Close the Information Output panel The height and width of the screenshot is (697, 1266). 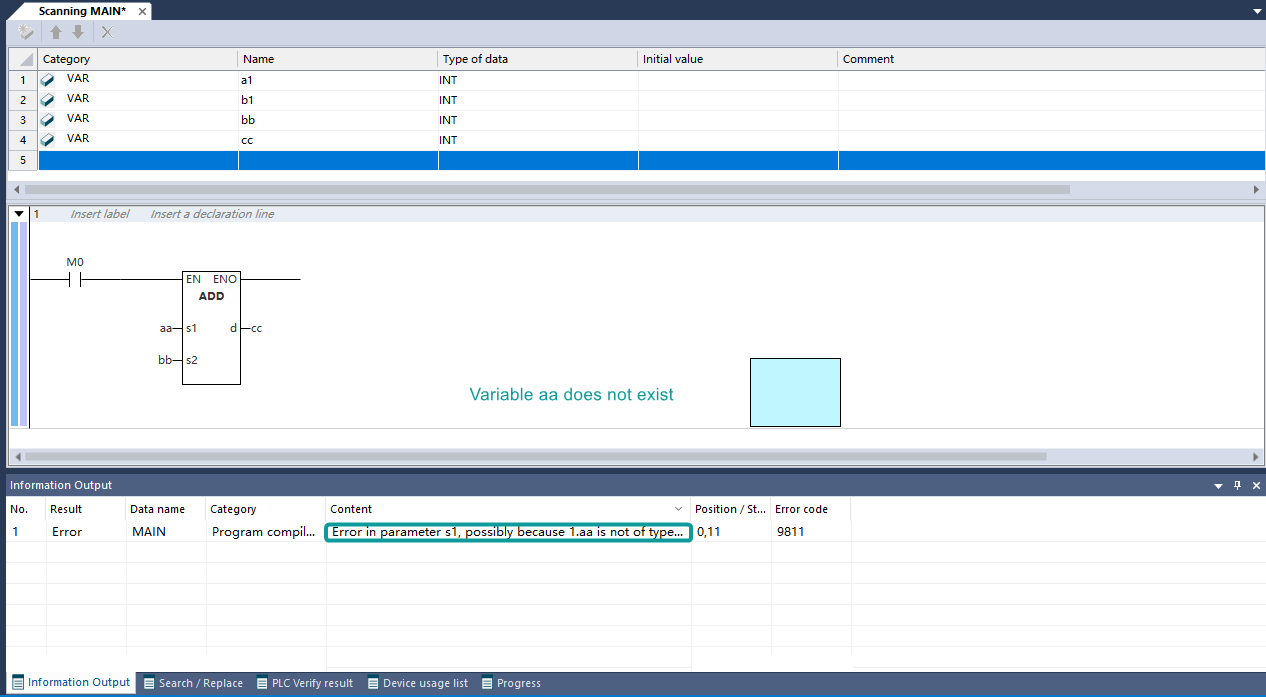click(x=1256, y=485)
